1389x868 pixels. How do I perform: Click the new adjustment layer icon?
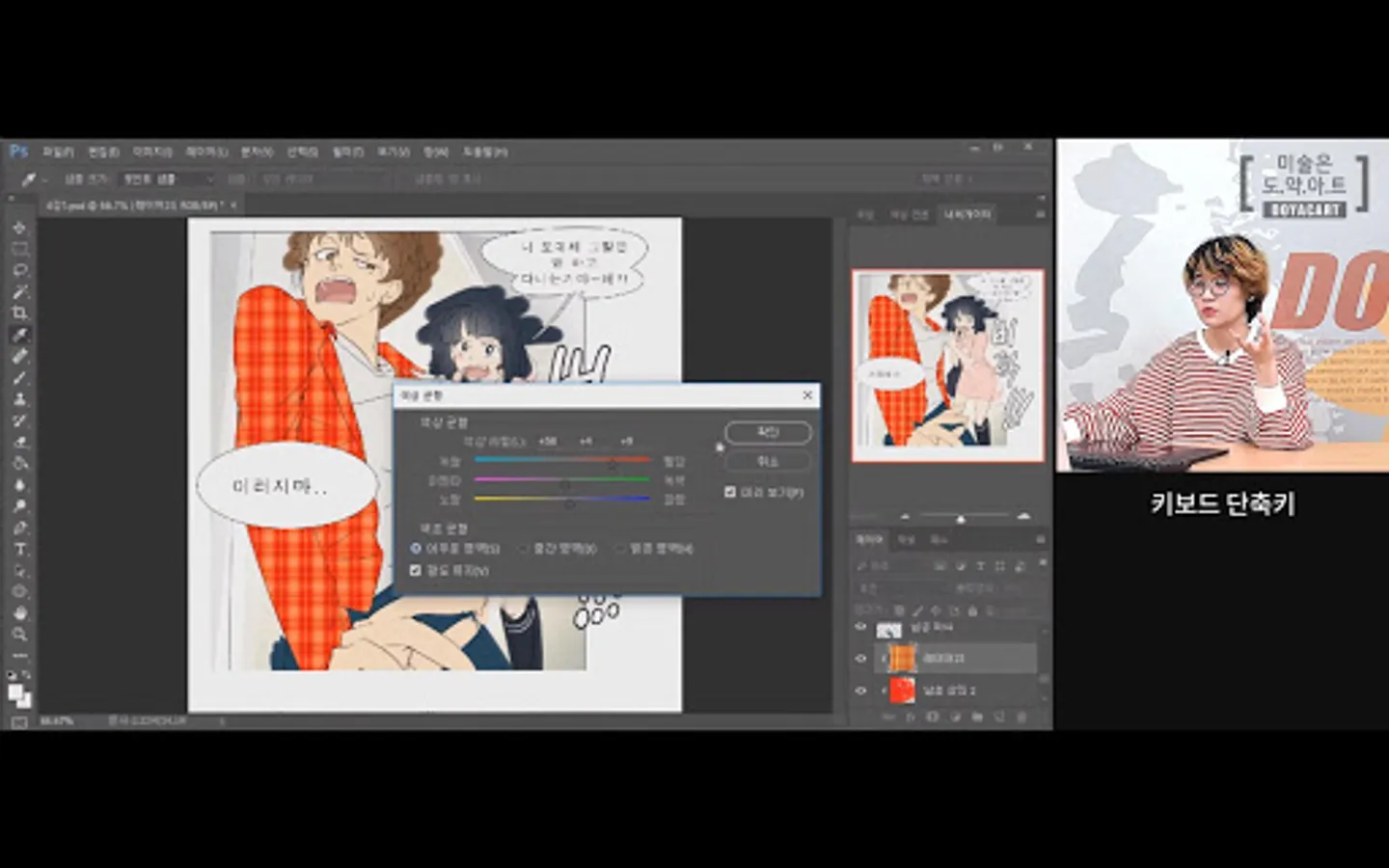(955, 717)
